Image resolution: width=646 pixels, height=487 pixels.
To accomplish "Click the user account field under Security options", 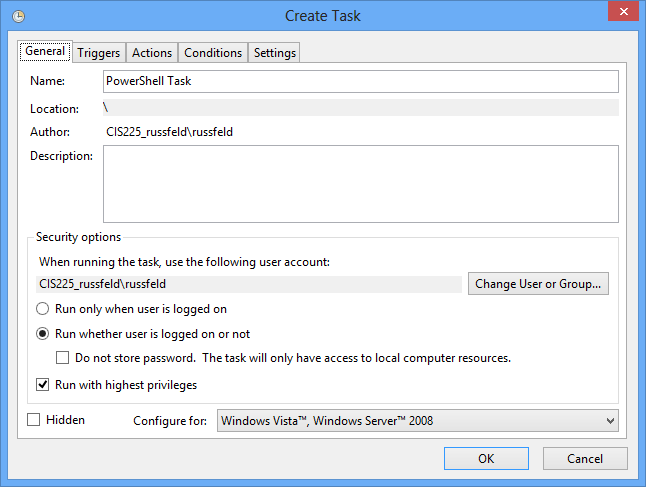I will [249, 284].
